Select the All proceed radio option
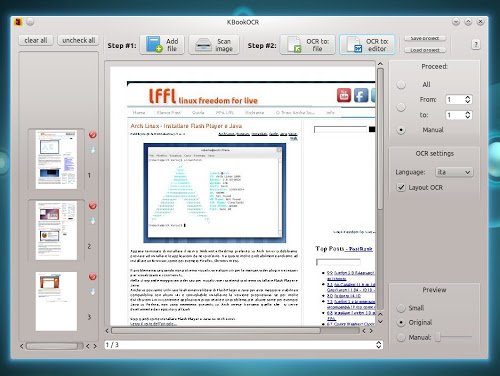500x376 pixels. (x=401, y=85)
